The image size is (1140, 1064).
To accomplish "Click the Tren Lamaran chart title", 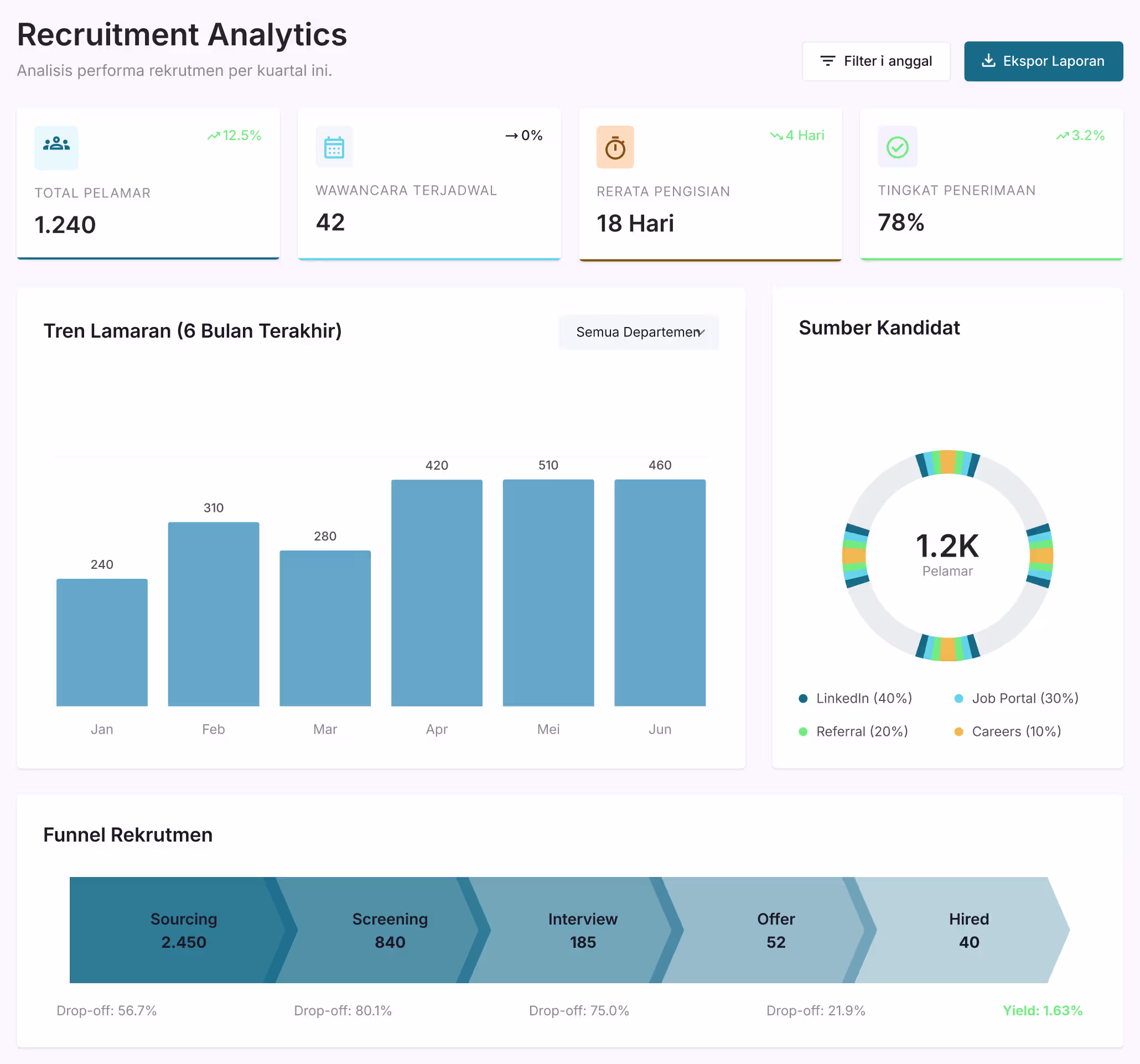I will pyautogui.click(x=193, y=331).
